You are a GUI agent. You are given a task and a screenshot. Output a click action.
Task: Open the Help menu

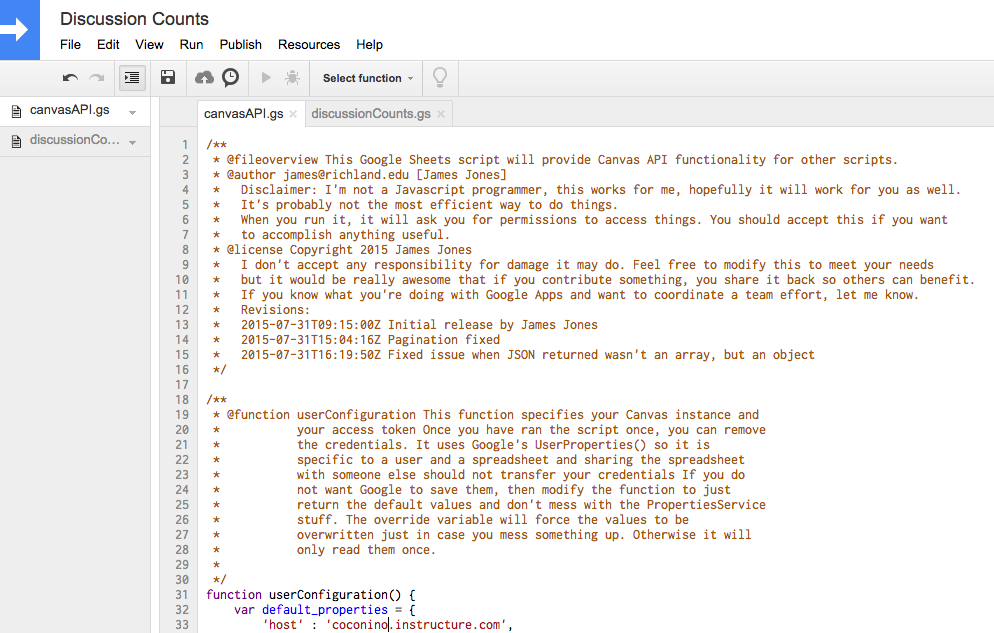pyautogui.click(x=369, y=44)
